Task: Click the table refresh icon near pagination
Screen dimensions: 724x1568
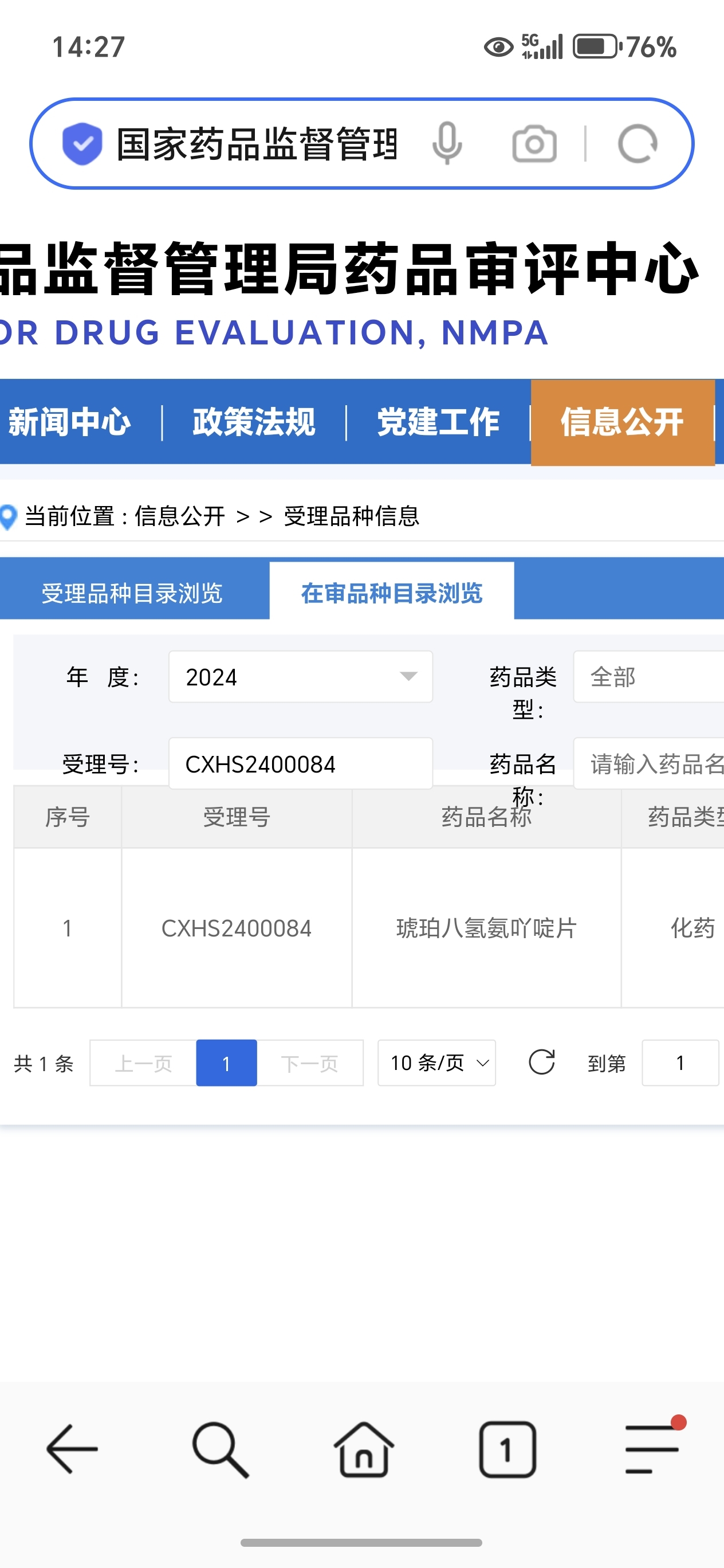Action: (x=541, y=1063)
